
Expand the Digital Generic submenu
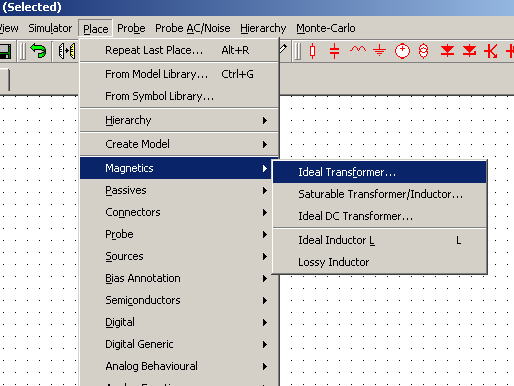(x=179, y=344)
